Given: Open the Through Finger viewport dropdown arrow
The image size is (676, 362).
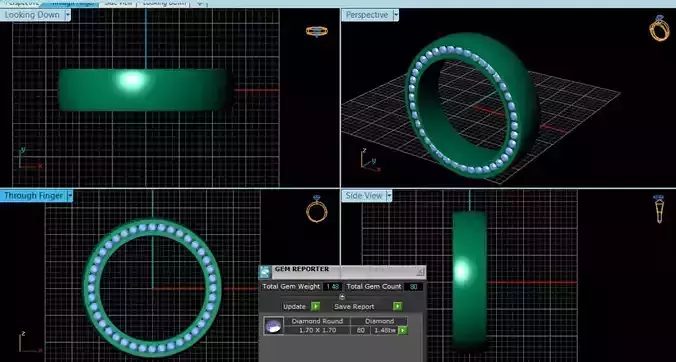Looking at the screenshot, I should [70, 196].
